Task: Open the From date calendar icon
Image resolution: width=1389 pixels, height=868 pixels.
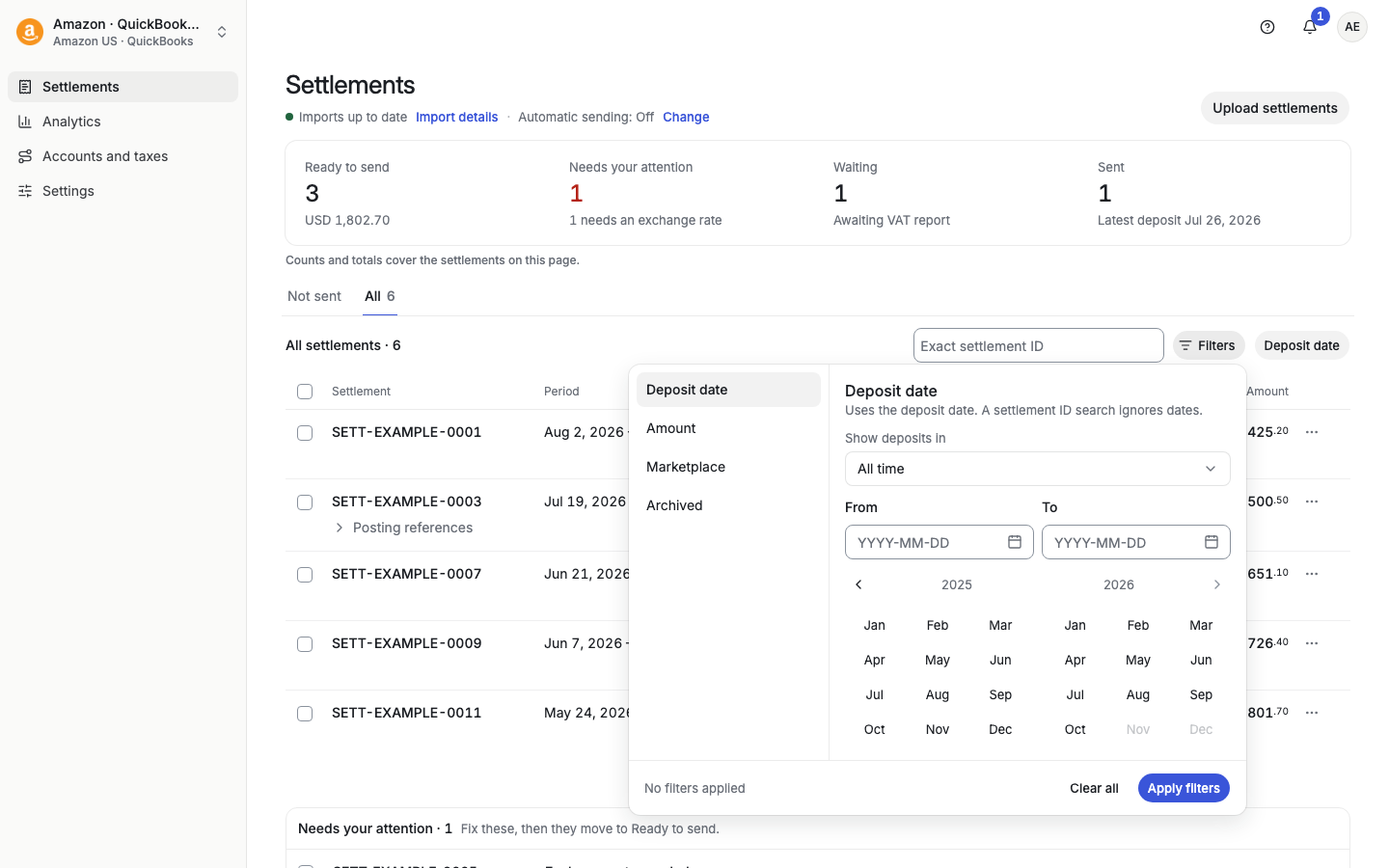Action: pos(1015,542)
